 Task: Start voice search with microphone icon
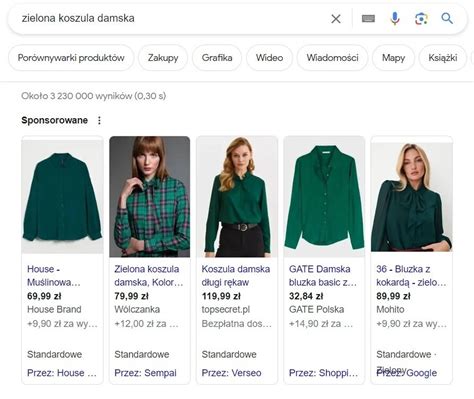395,19
